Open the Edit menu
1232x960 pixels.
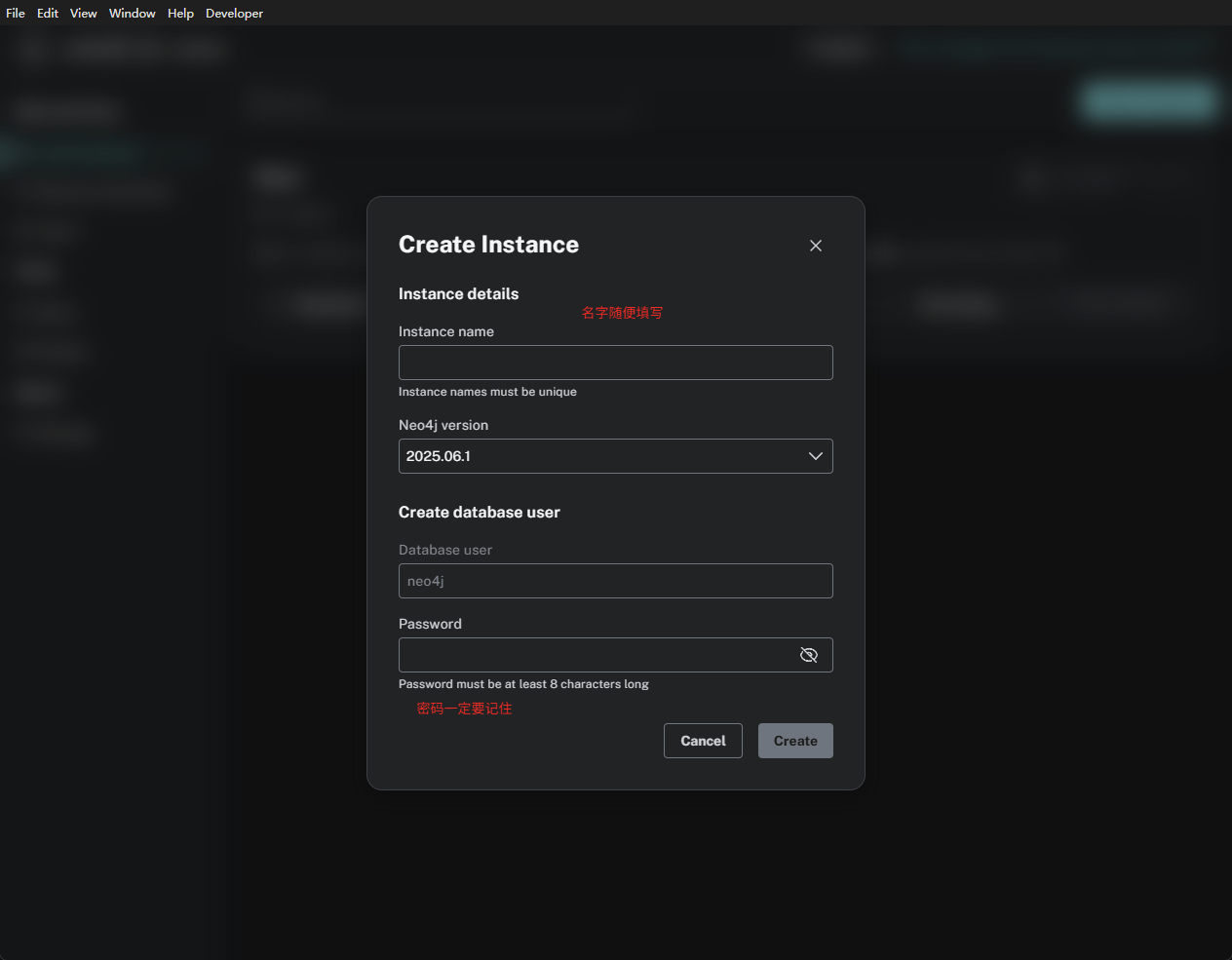[48, 14]
